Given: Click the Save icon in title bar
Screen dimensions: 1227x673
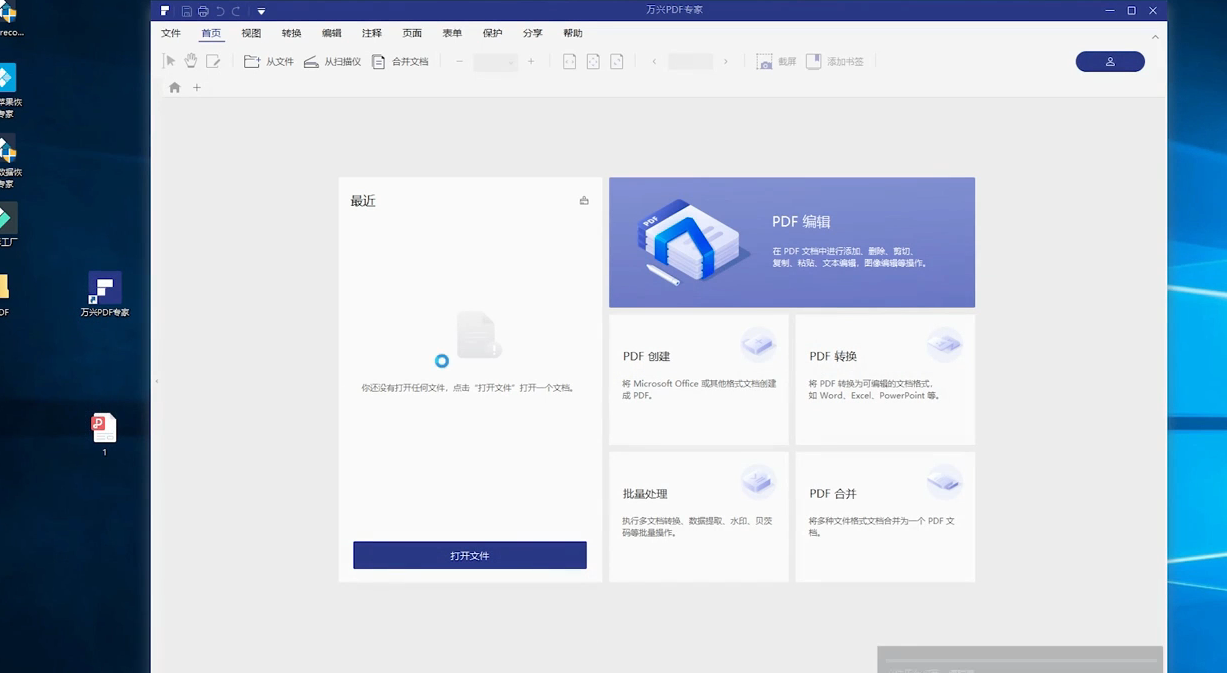Looking at the screenshot, I should (x=187, y=11).
